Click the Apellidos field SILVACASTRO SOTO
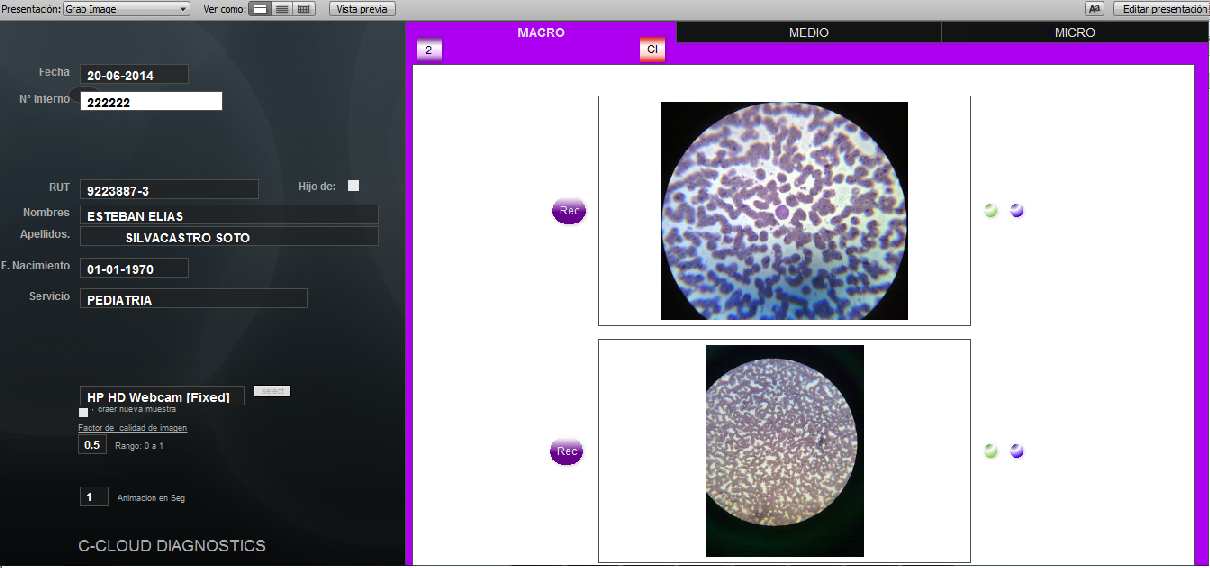This screenshot has width=1210, height=568. click(229, 237)
